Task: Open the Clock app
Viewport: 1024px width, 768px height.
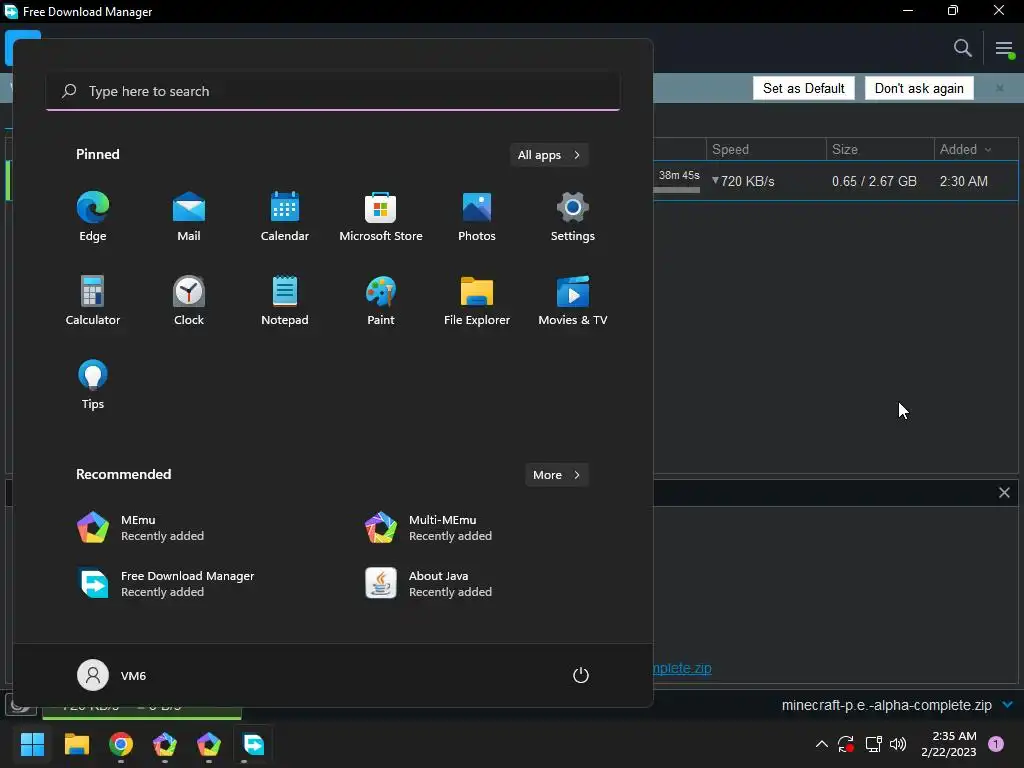Action: point(189,300)
